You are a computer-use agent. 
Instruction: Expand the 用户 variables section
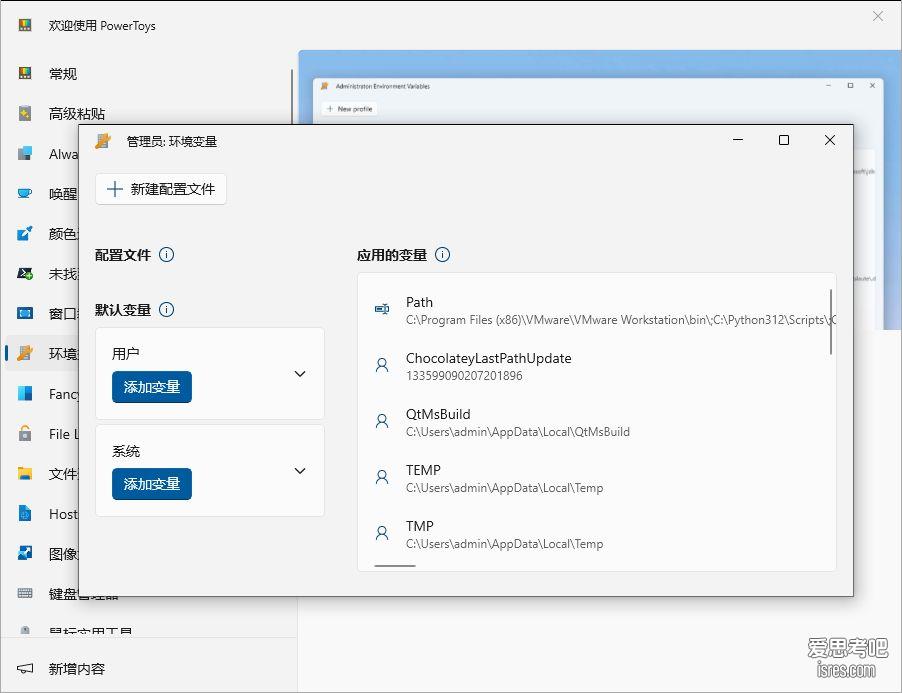click(300, 374)
